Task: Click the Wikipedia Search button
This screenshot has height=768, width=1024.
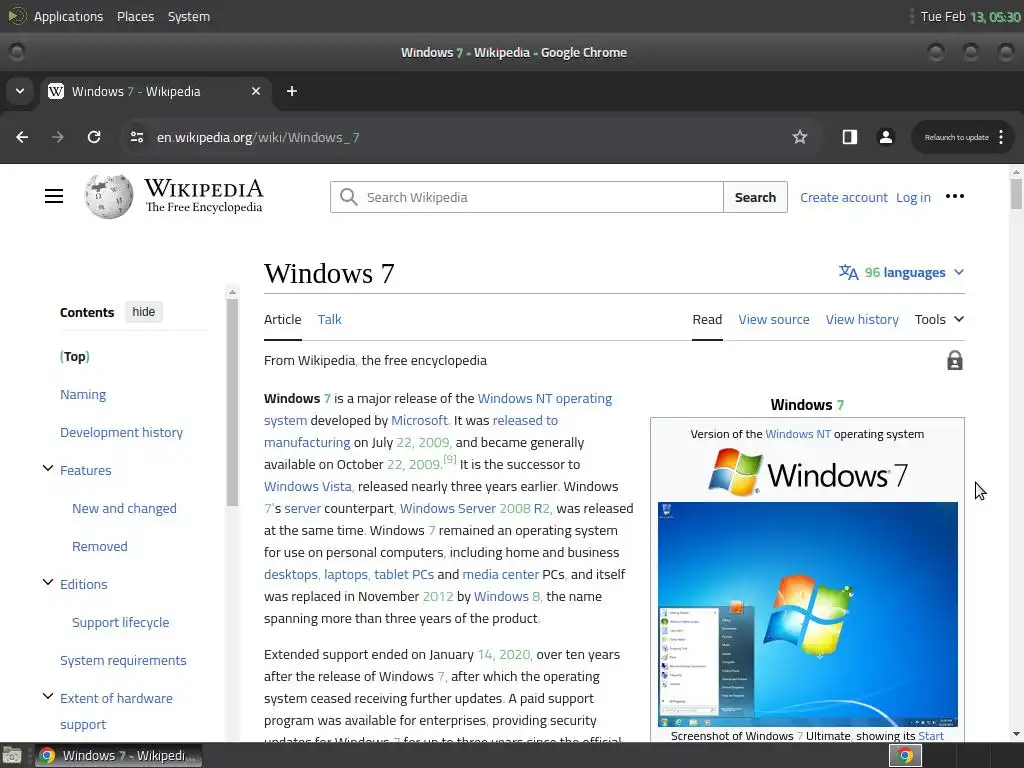Action: pyautogui.click(x=755, y=197)
